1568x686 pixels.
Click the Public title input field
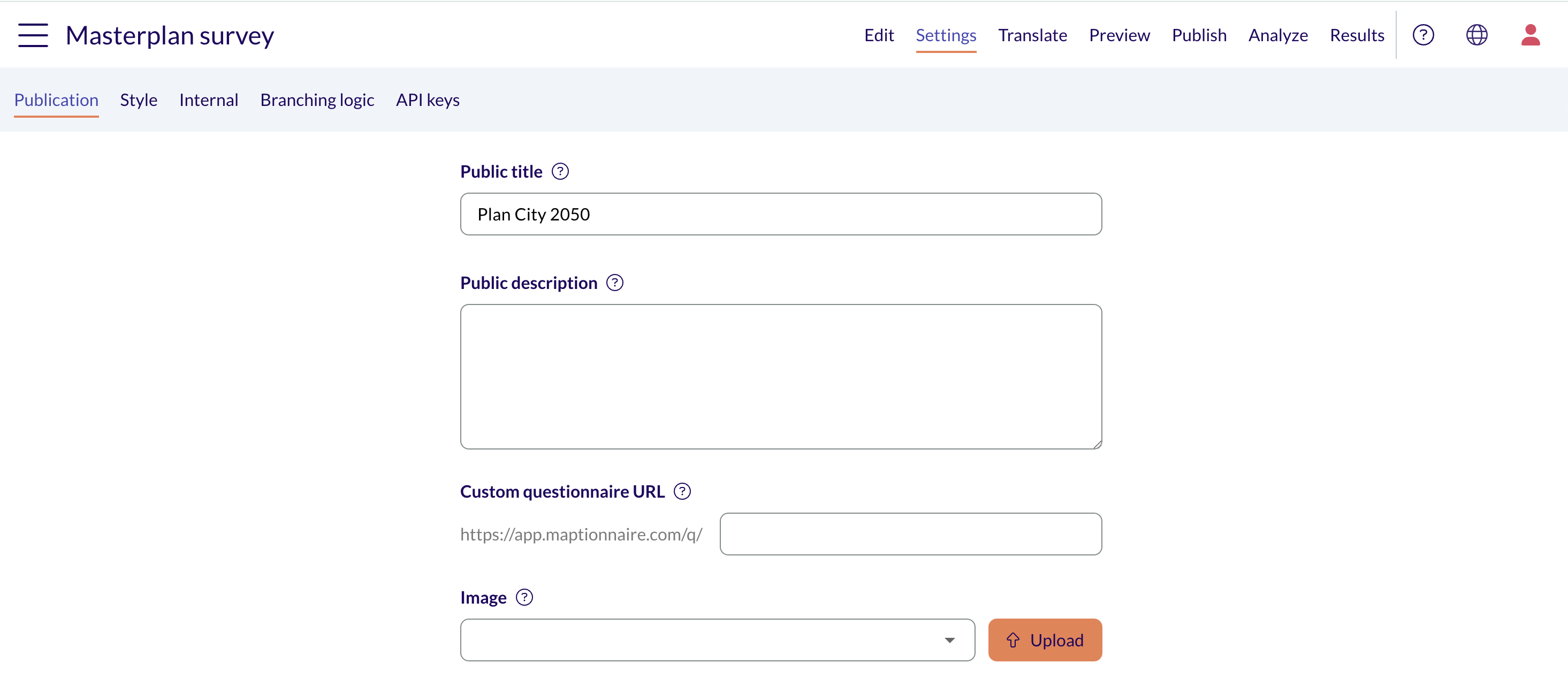point(781,214)
